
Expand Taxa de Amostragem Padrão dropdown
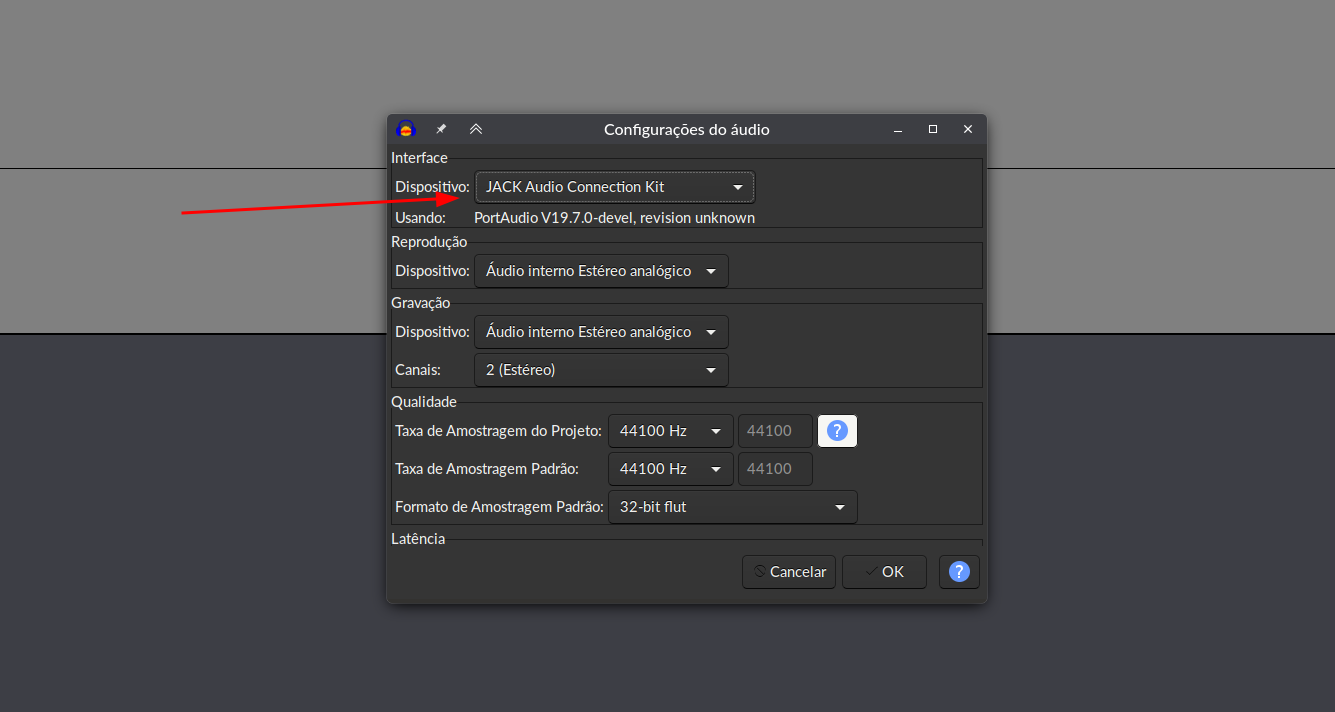coord(670,469)
